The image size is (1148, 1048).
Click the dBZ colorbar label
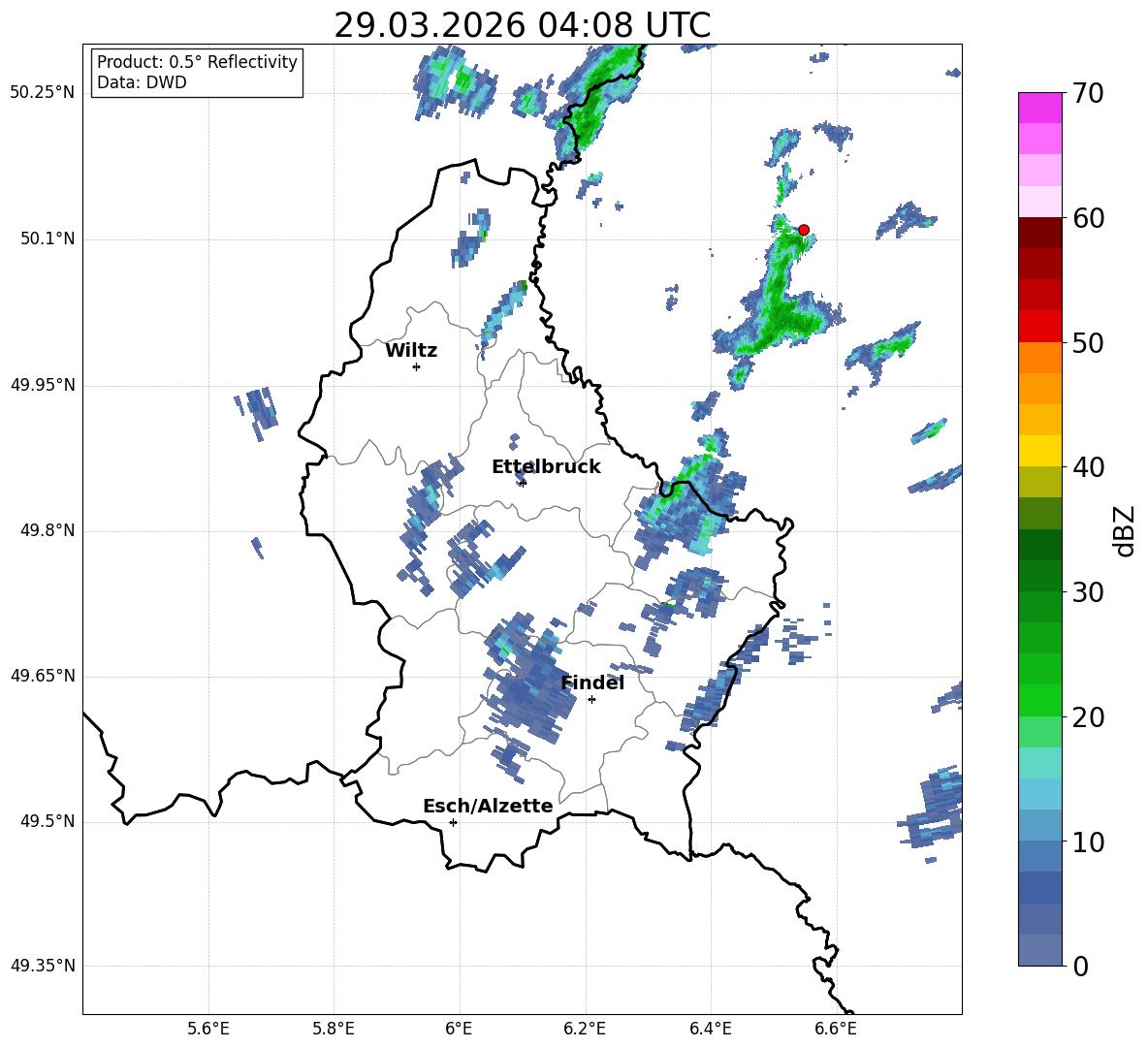[1124, 530]
